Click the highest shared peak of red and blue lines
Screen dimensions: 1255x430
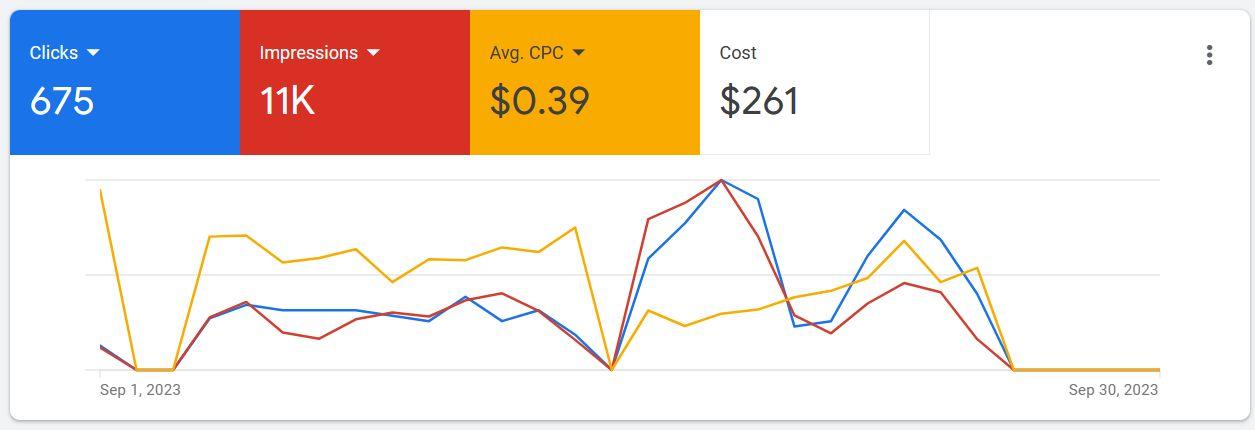click(x=721, y=181)
